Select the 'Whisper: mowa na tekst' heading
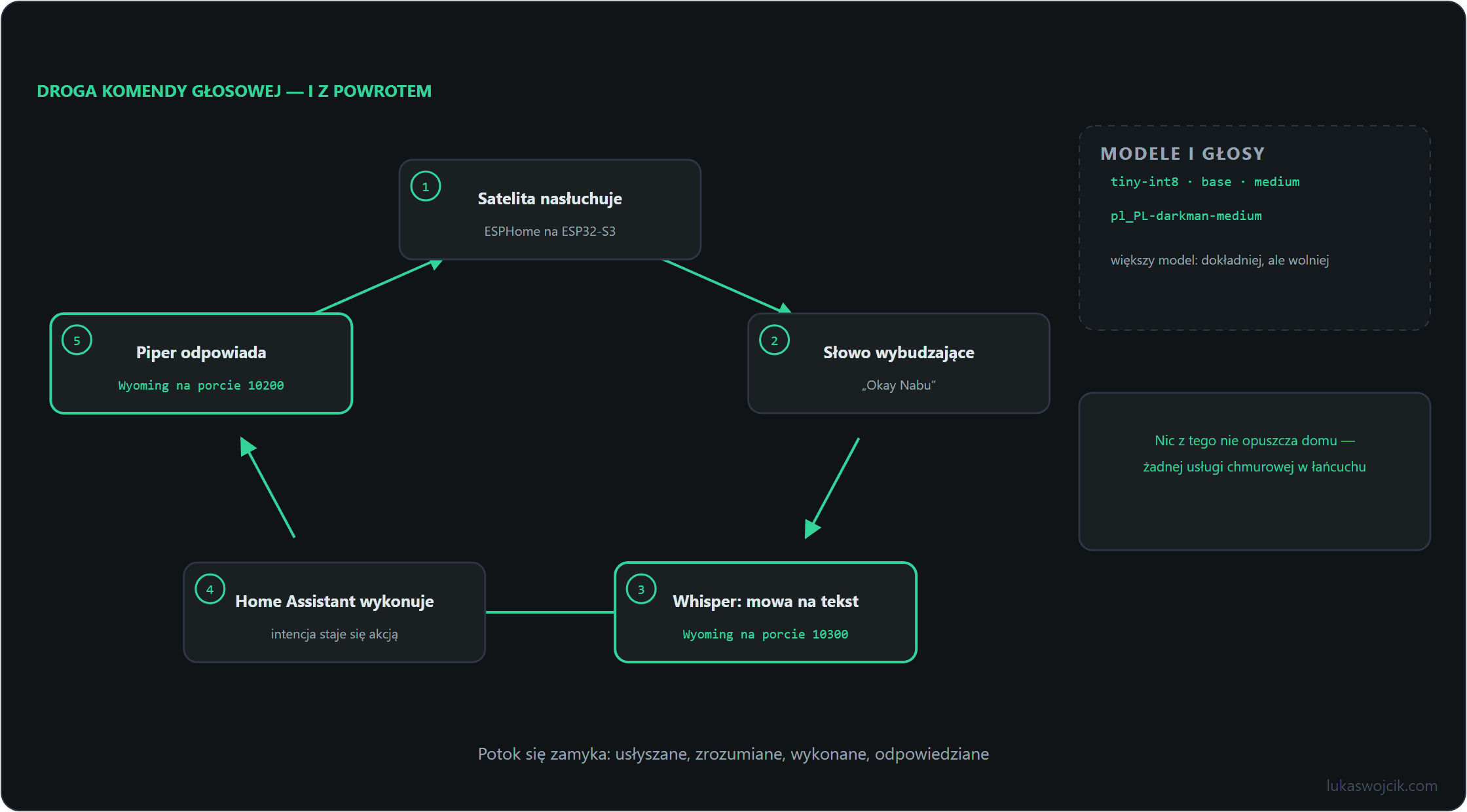1467x812 pixels. [765, 601]
